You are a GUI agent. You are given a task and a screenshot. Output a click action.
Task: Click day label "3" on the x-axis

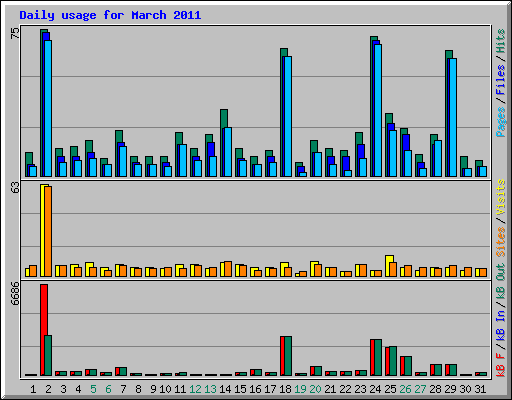63,389
